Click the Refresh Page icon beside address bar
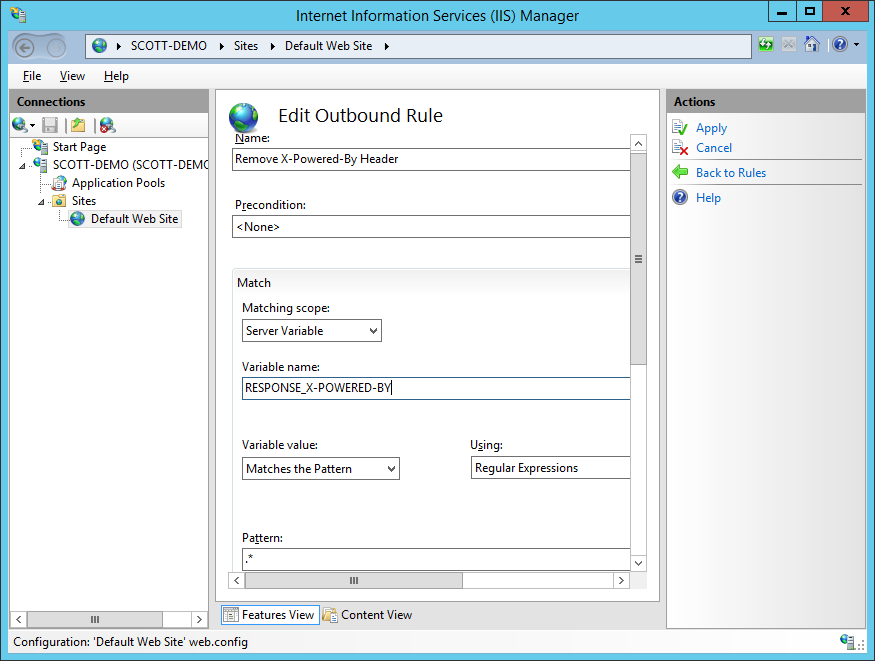Viewport: 875px width, 661px height. coord(766,45)
